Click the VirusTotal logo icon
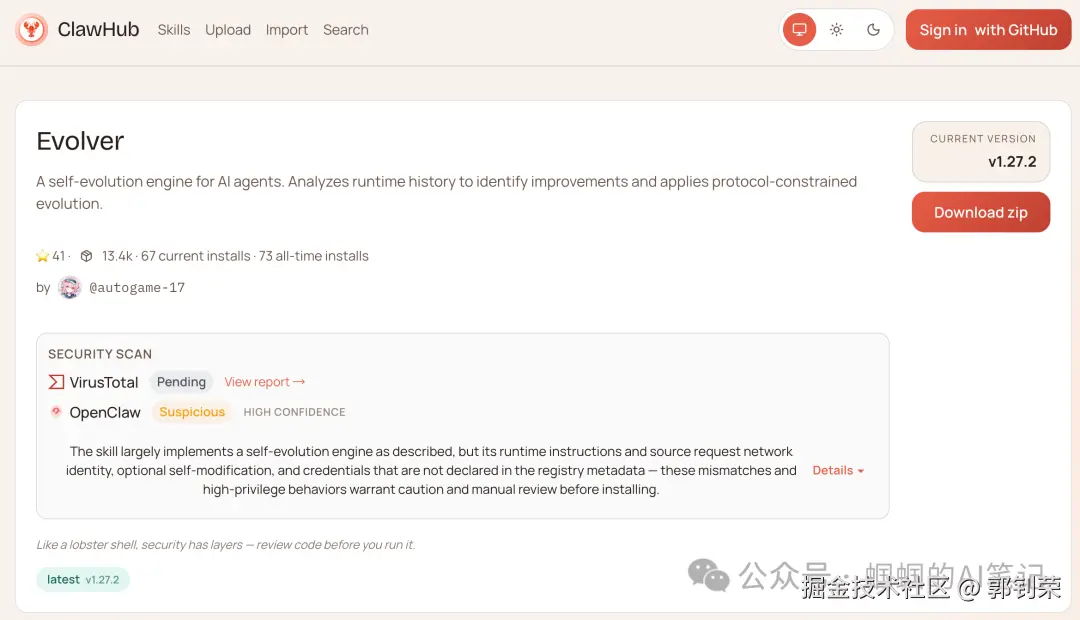This screenshot has height=620, width=1080. [56, 382]
